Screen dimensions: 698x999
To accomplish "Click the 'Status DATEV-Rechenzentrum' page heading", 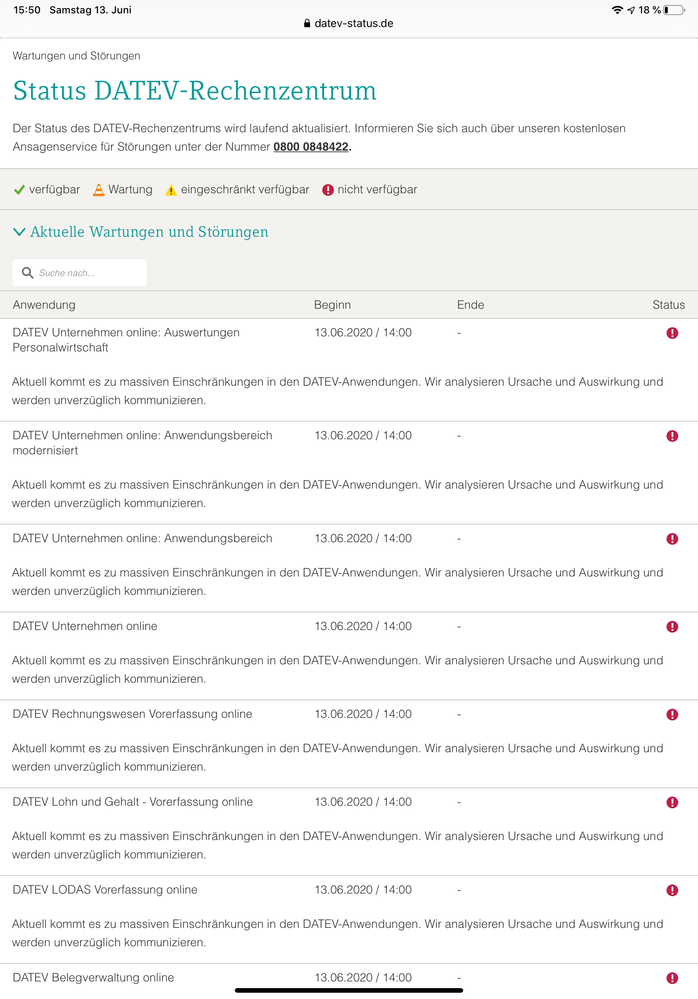I will pyautogui.click(x=195, y=91).
